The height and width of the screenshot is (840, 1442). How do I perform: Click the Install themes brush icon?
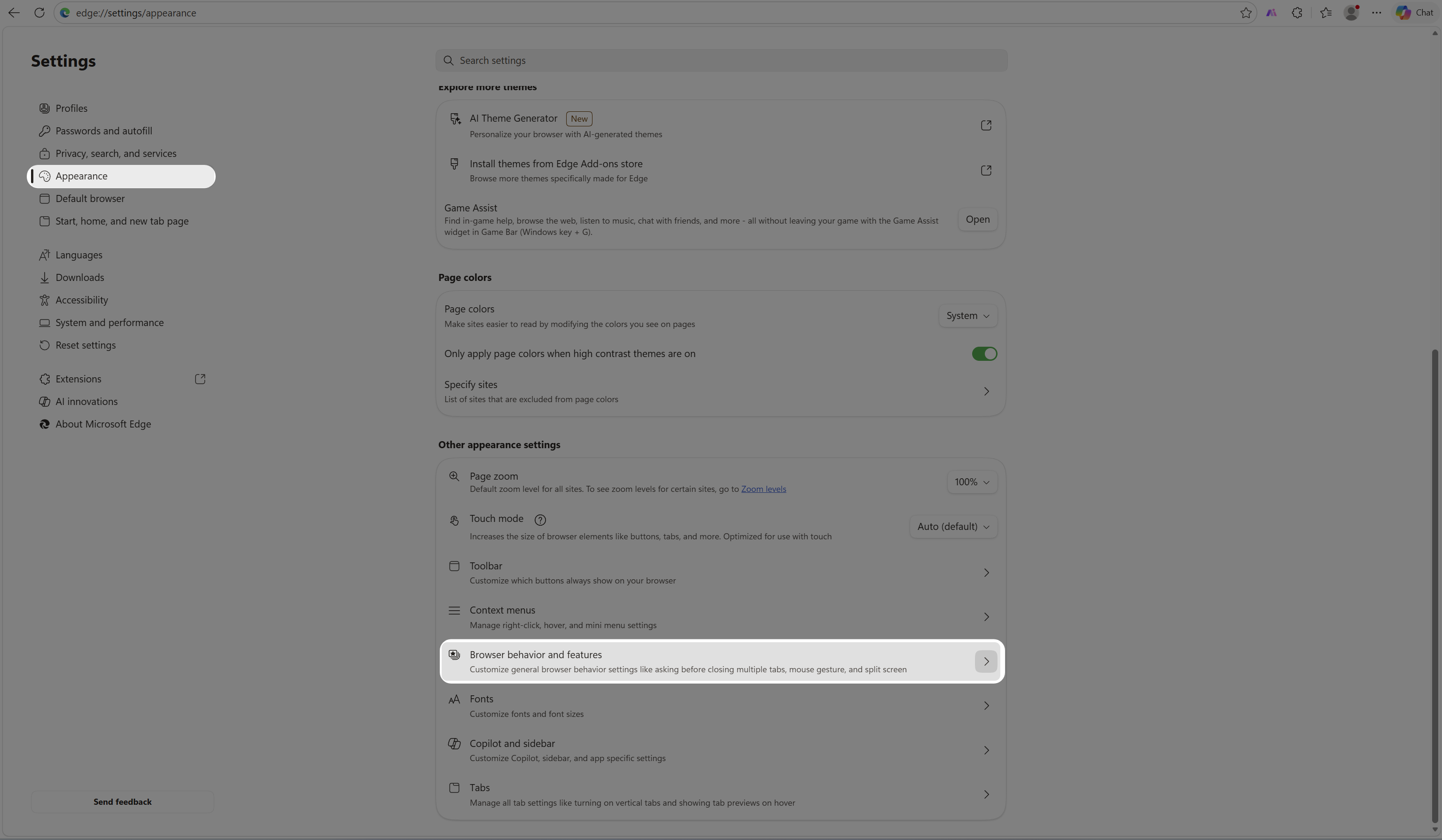pyautogui.click(x=454, y=163)
